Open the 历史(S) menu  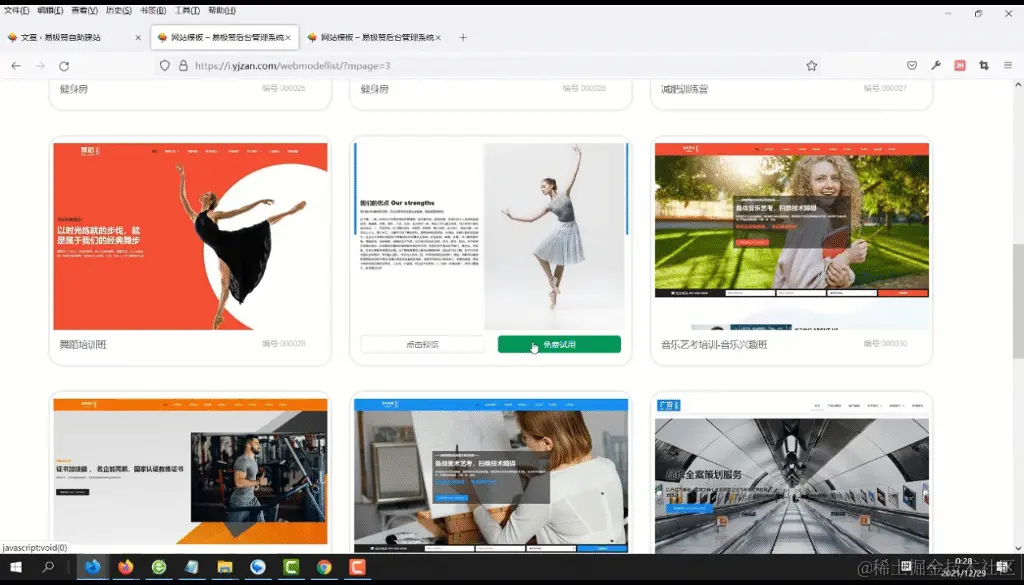click(118, 10)
